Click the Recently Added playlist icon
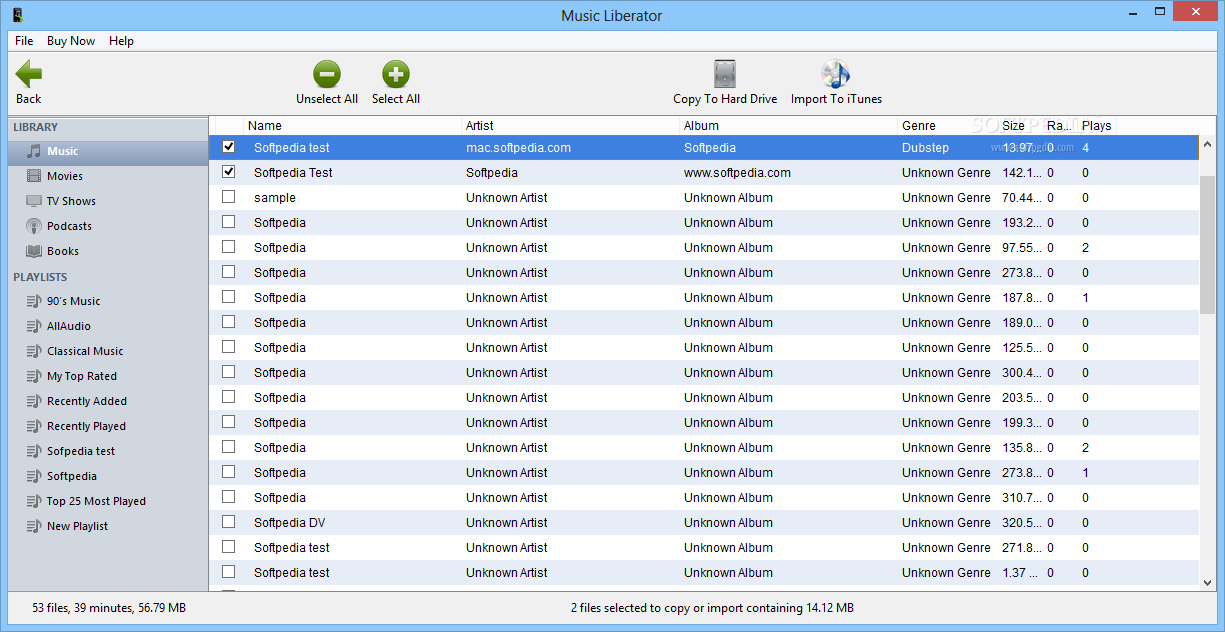This screenshot has width=1225, height=632. (x=34, y=401)
